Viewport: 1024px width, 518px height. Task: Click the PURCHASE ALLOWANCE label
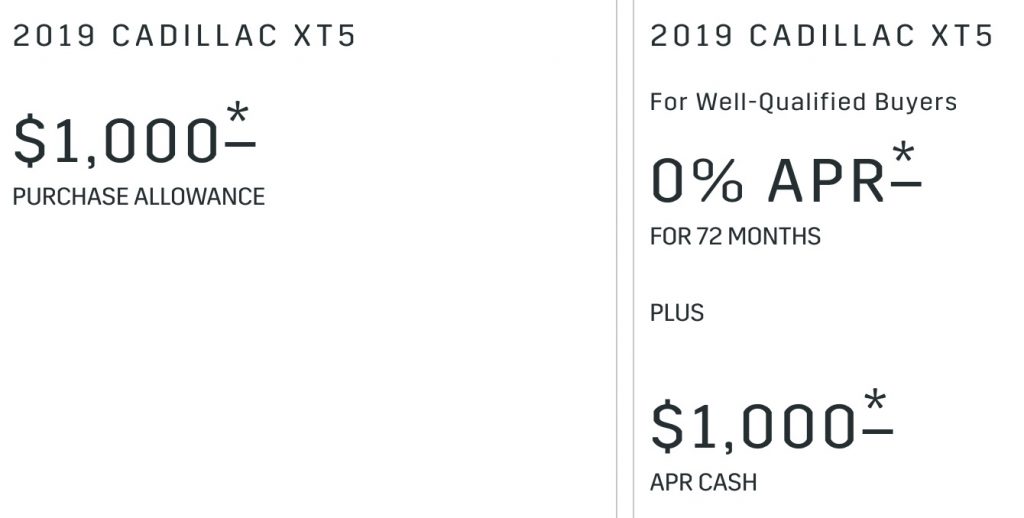[139, 197]
